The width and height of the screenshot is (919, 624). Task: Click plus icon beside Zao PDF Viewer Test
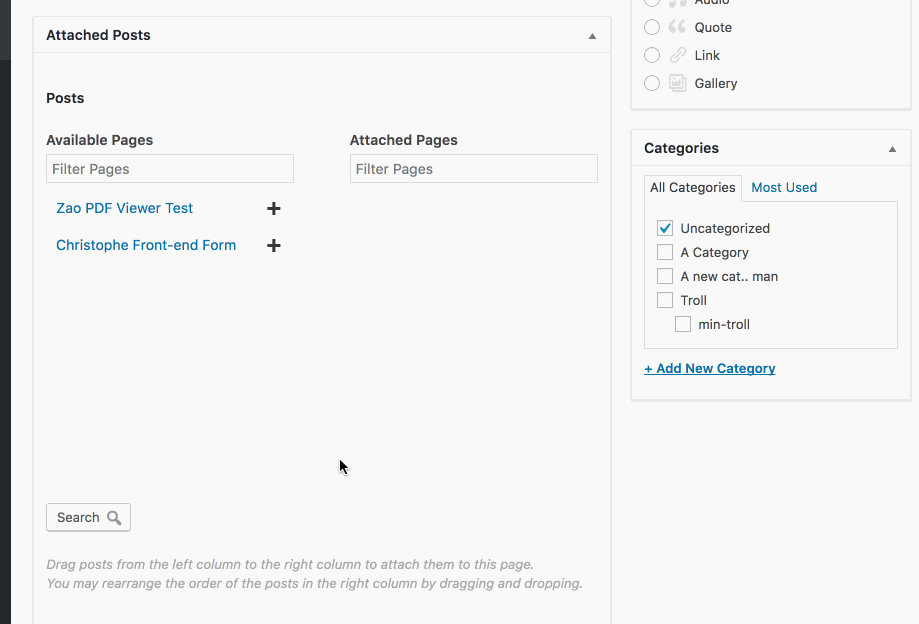point(273,208)
